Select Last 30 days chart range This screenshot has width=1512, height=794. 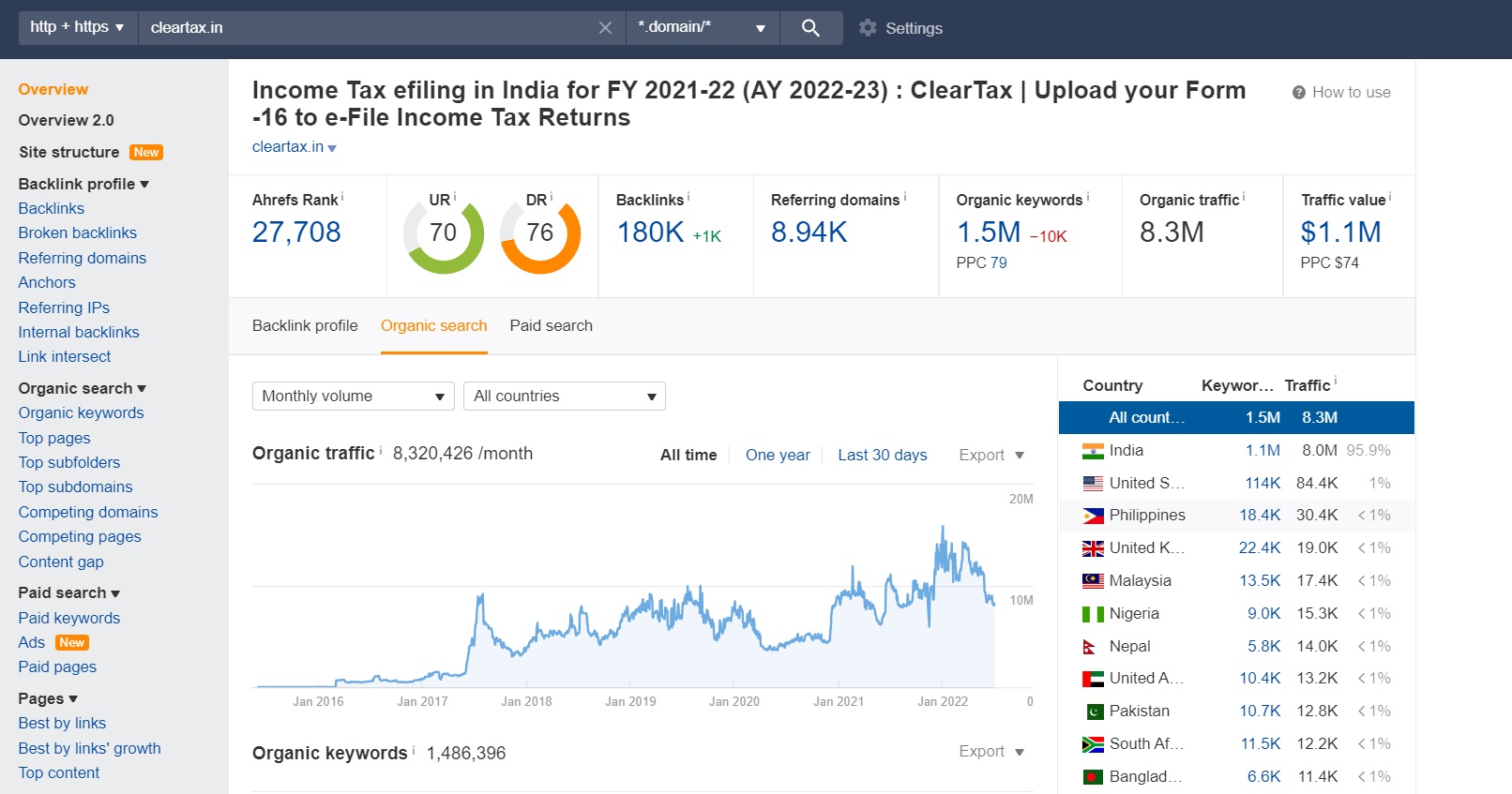pyautogui.click(x=883, y=455)
